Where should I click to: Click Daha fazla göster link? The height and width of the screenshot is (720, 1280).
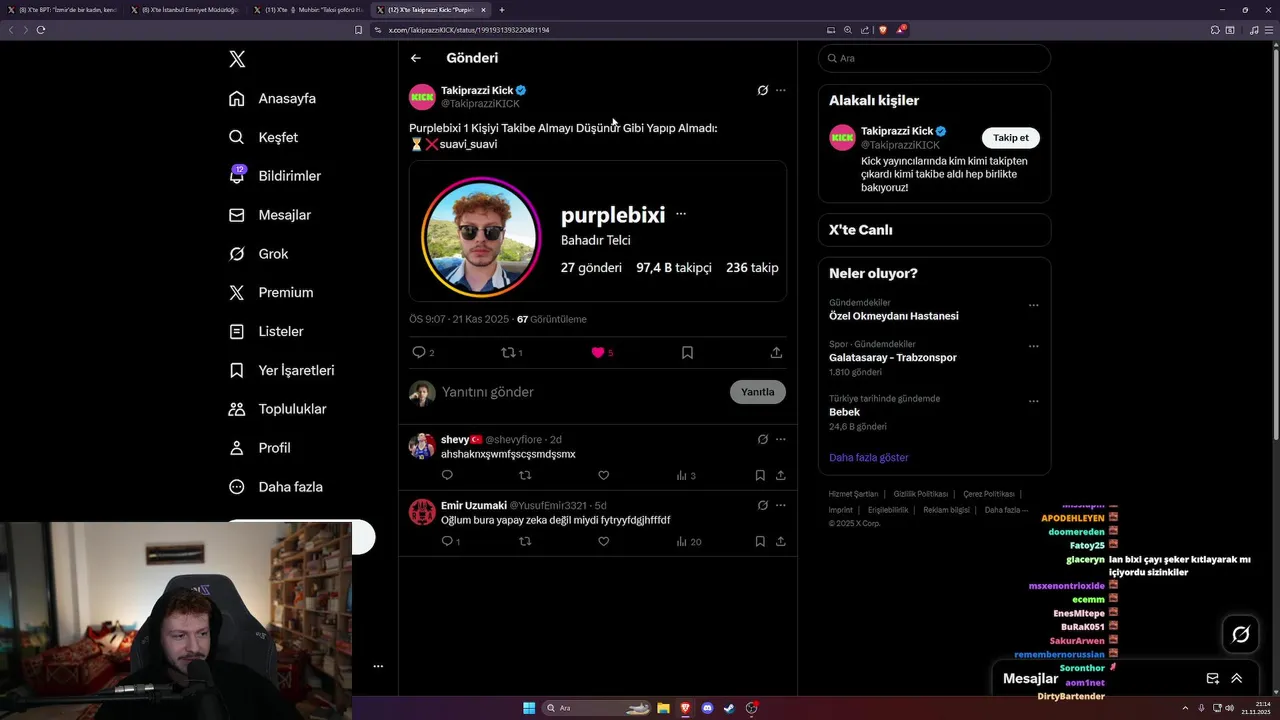869,457
